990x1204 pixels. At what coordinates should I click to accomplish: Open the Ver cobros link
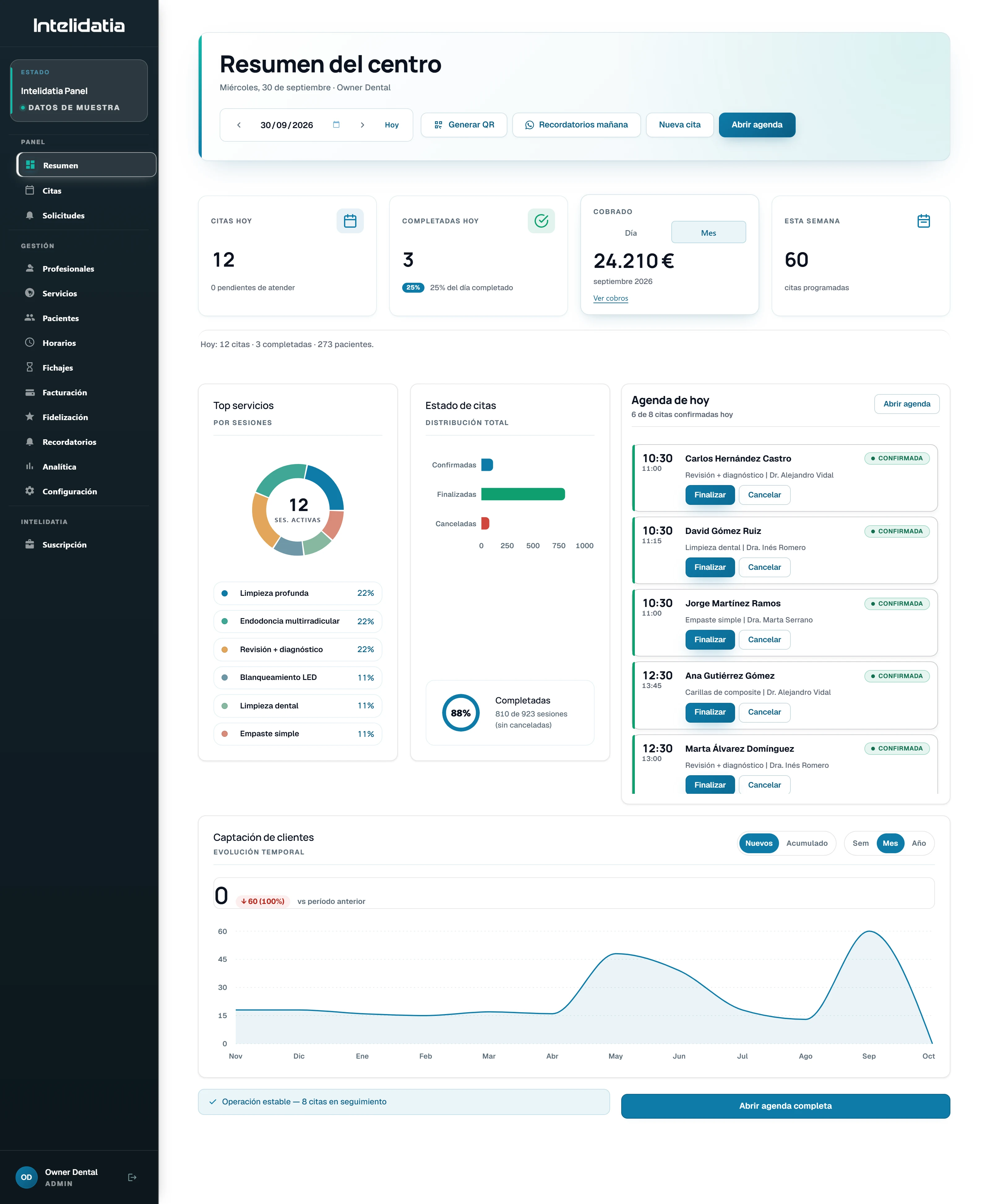click(x=610, y=298)
